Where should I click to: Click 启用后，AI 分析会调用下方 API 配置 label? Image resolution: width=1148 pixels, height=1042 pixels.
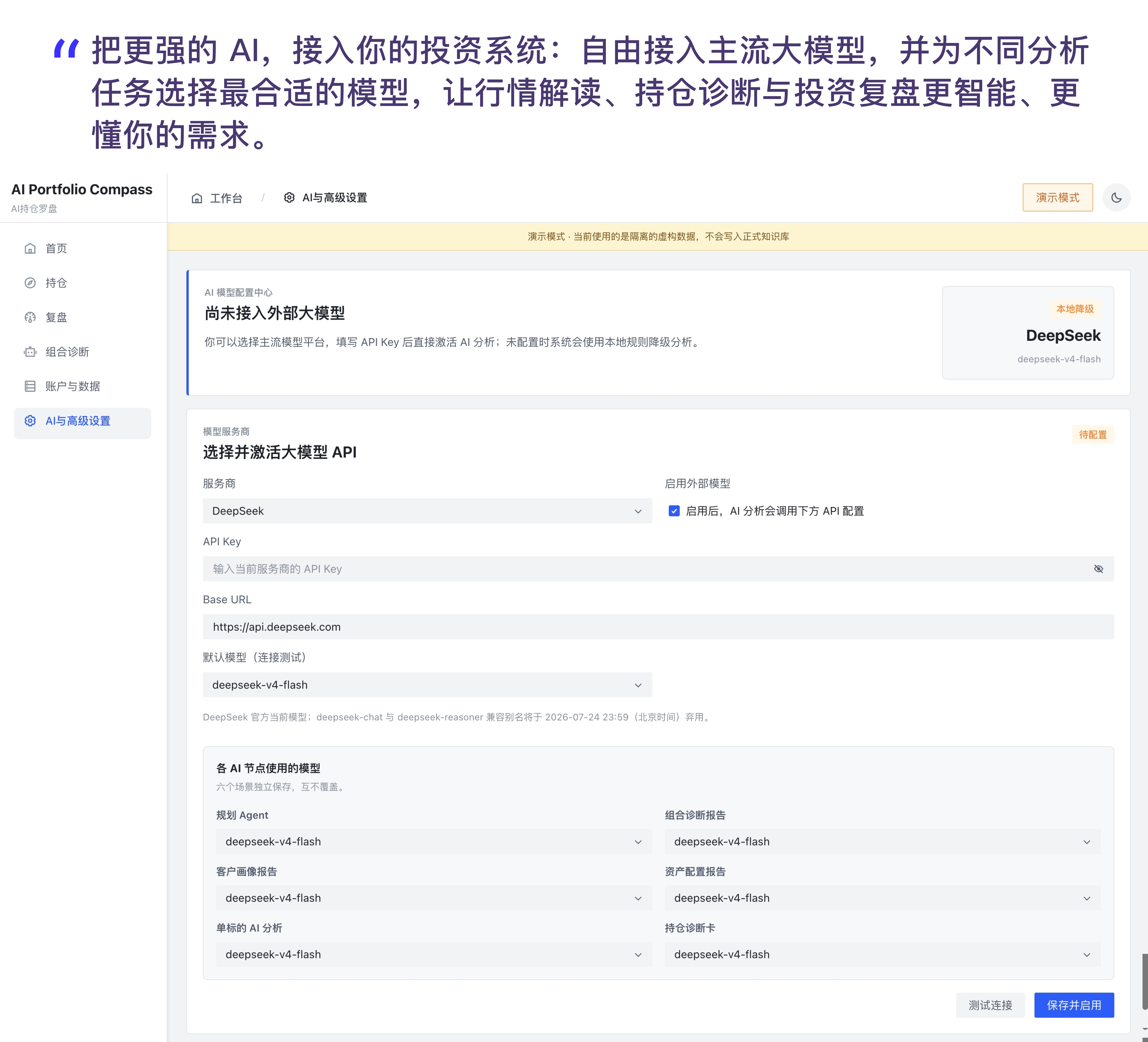[x=775, y=511]
